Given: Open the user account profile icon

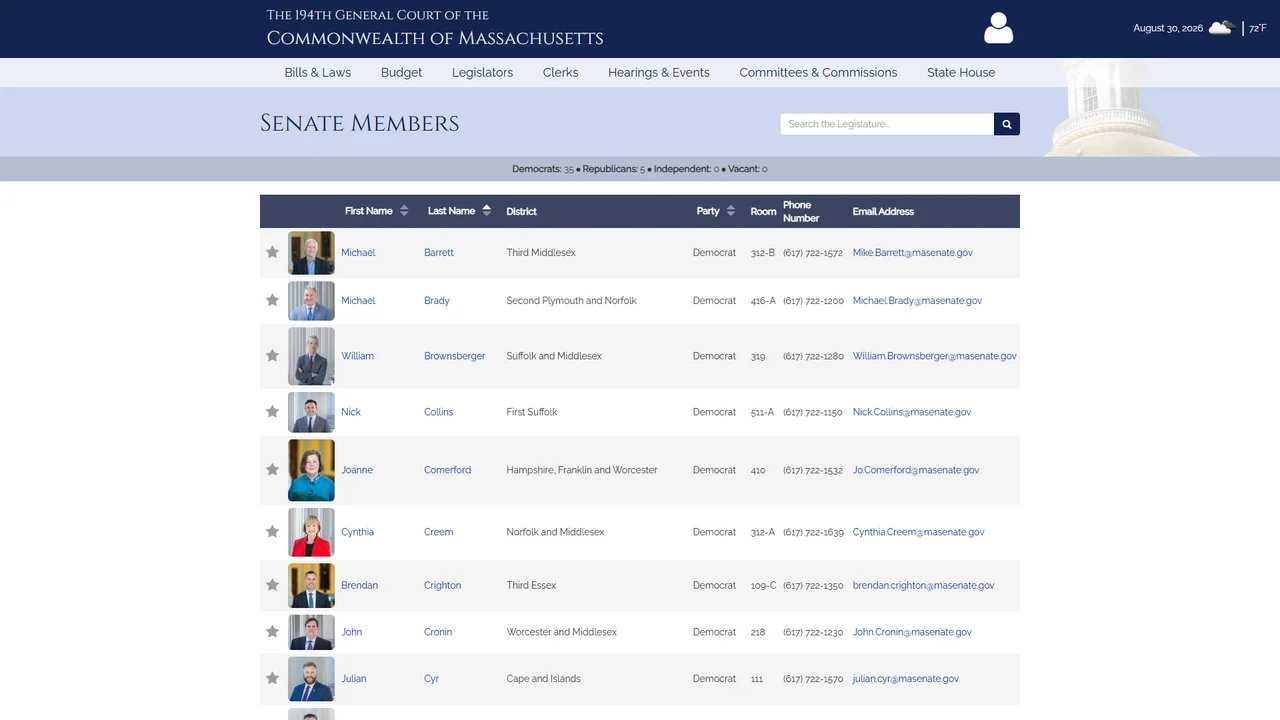Looking at the screenshot, I should (x=998, y=28).
